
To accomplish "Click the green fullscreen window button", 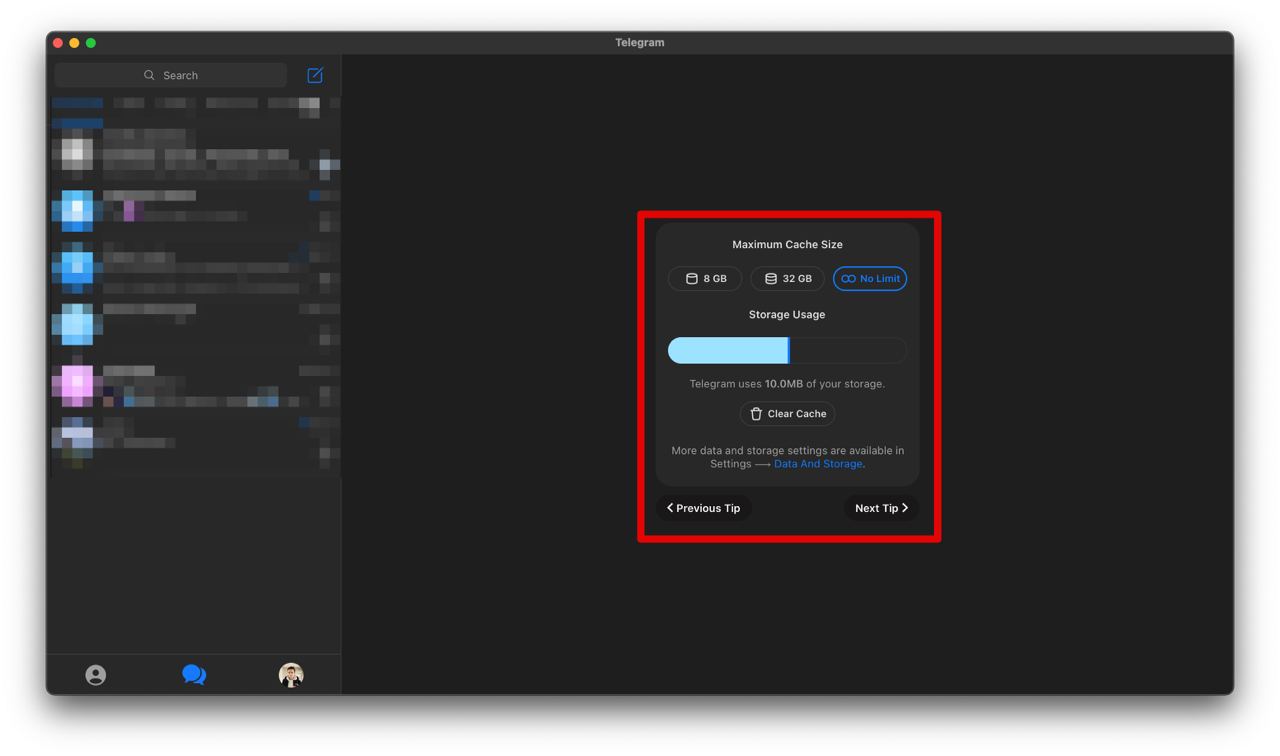I will pos(91,43).
